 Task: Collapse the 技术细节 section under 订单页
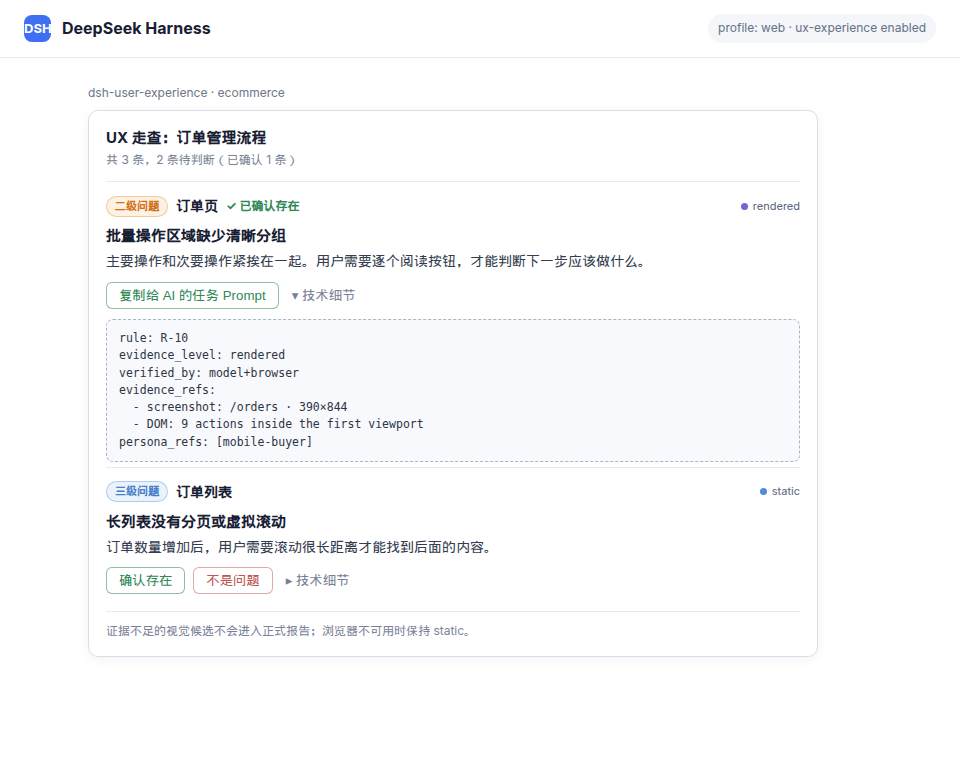click(323, 295)
